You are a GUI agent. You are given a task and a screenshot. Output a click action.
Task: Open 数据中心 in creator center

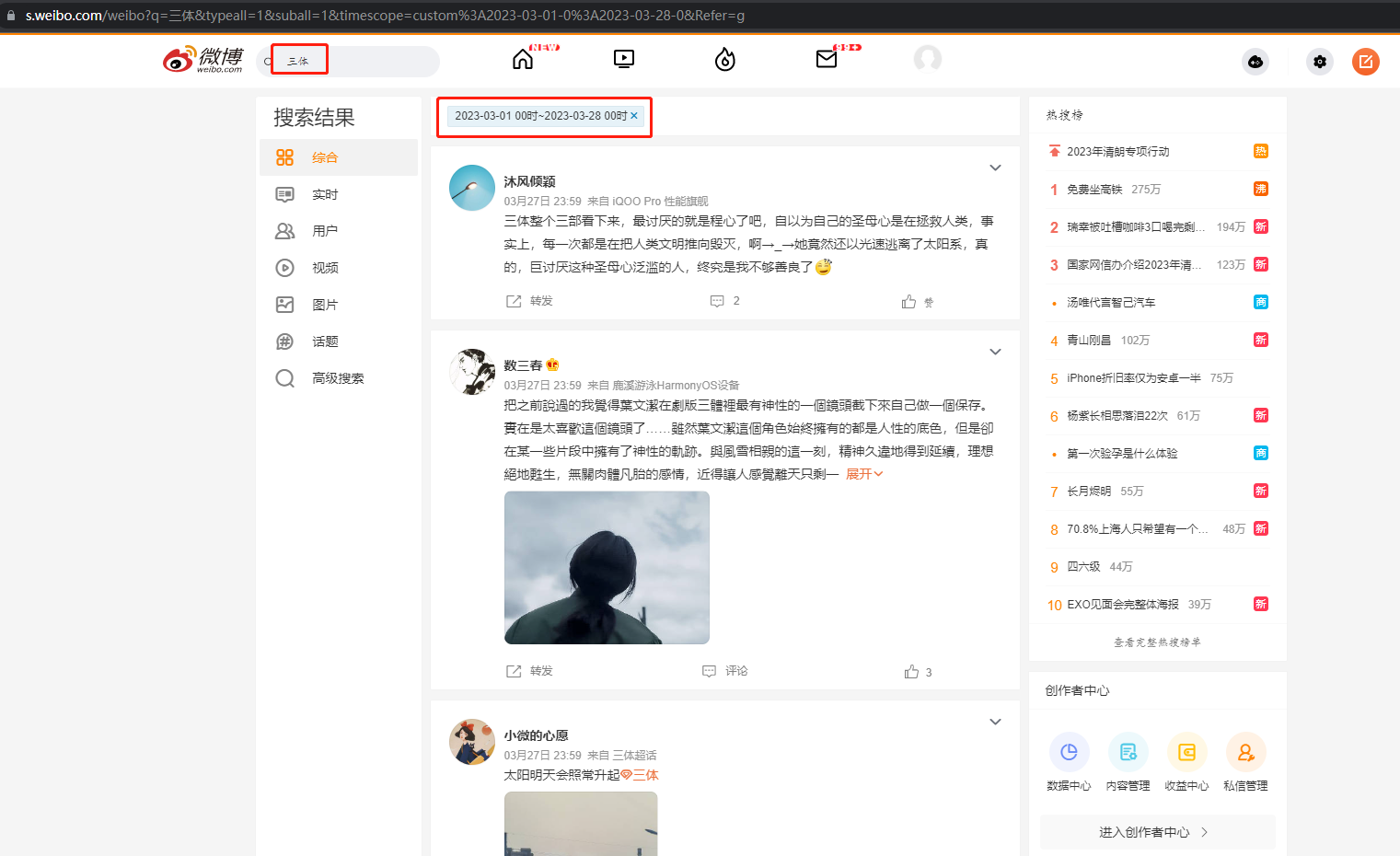[1069, 762]
